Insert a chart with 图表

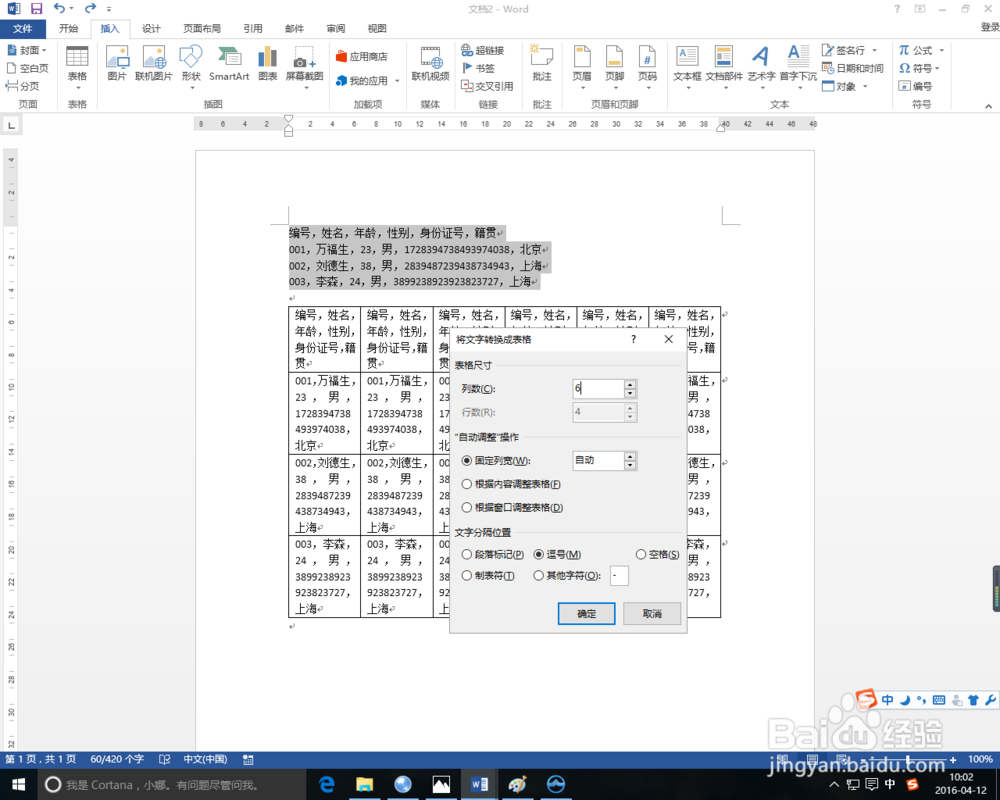coord(268,64)
